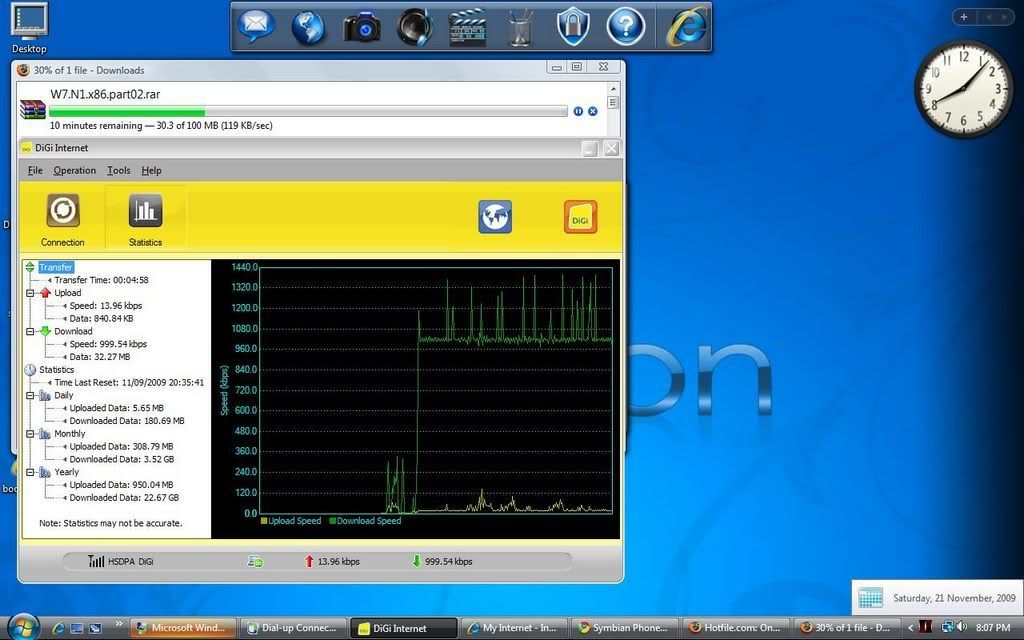Click the green download arrow in status bar
The width and height of the screenshot is (1024, 640).
point(417,561)
